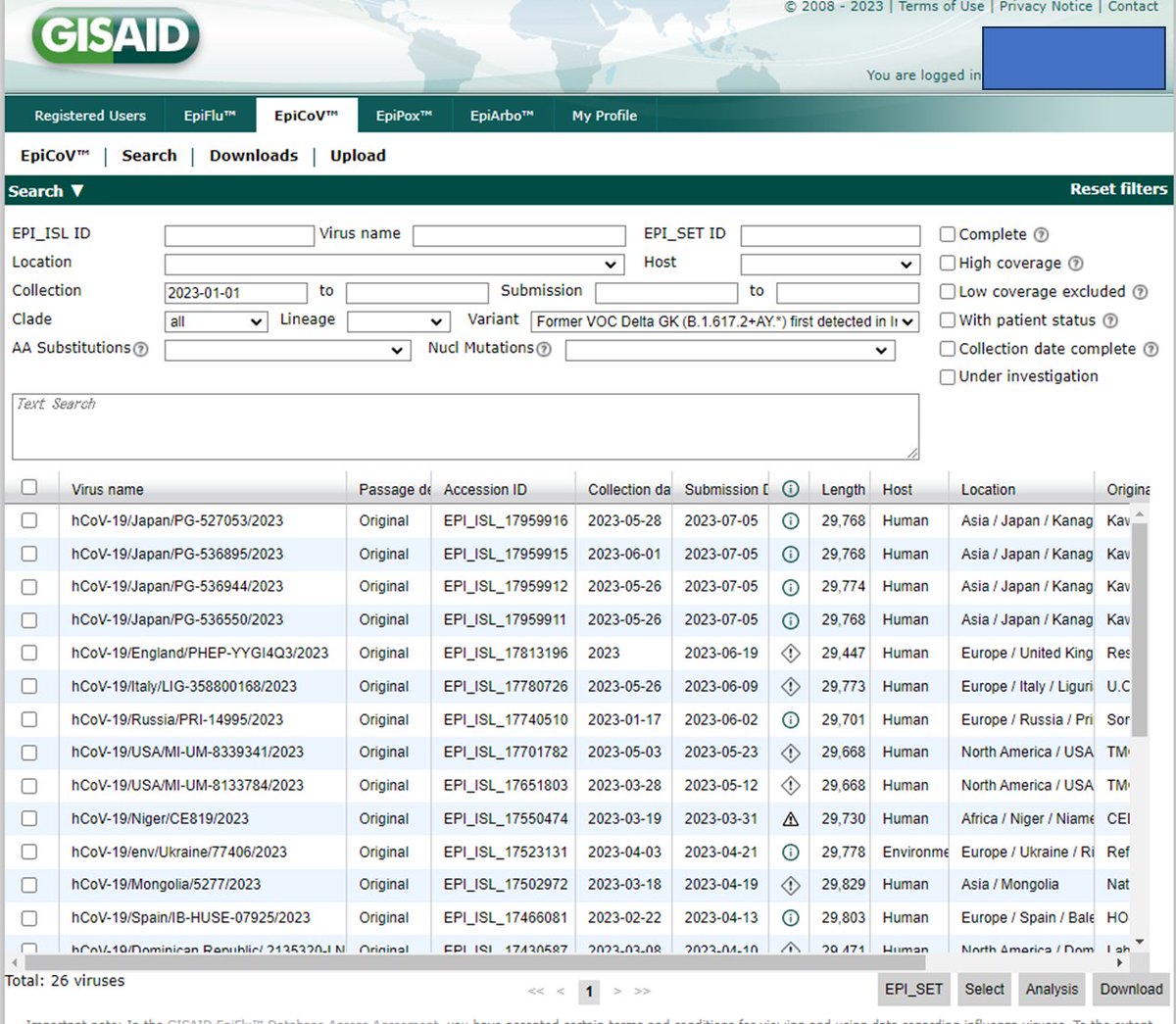Click the GISAID logo
Viewport: 1176px width, 1024px height.
(x=116, y=37)
